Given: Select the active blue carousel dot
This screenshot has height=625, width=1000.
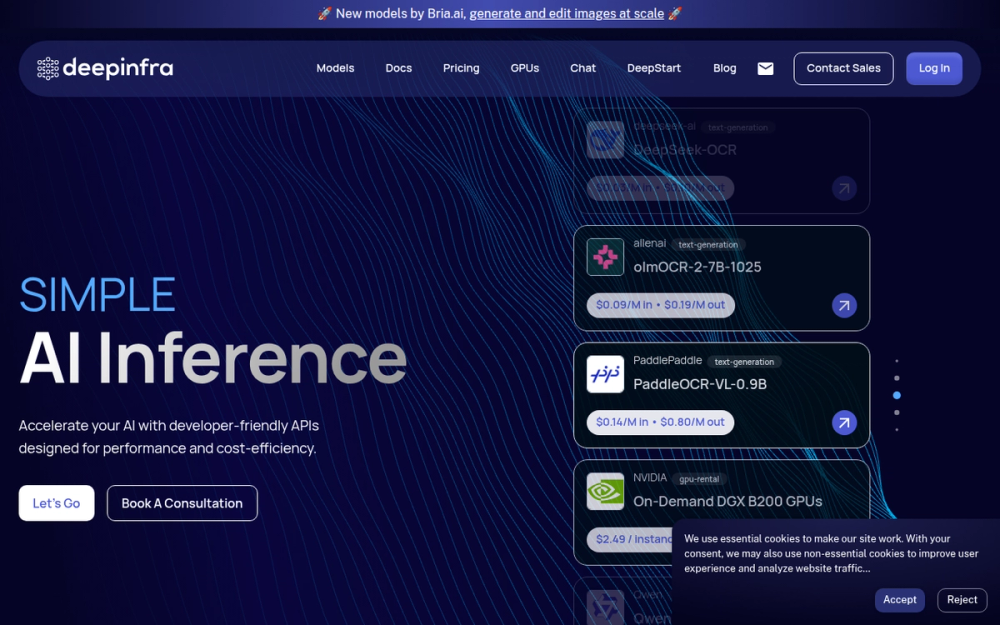Looking at the screenshot, I should (897, 395).
